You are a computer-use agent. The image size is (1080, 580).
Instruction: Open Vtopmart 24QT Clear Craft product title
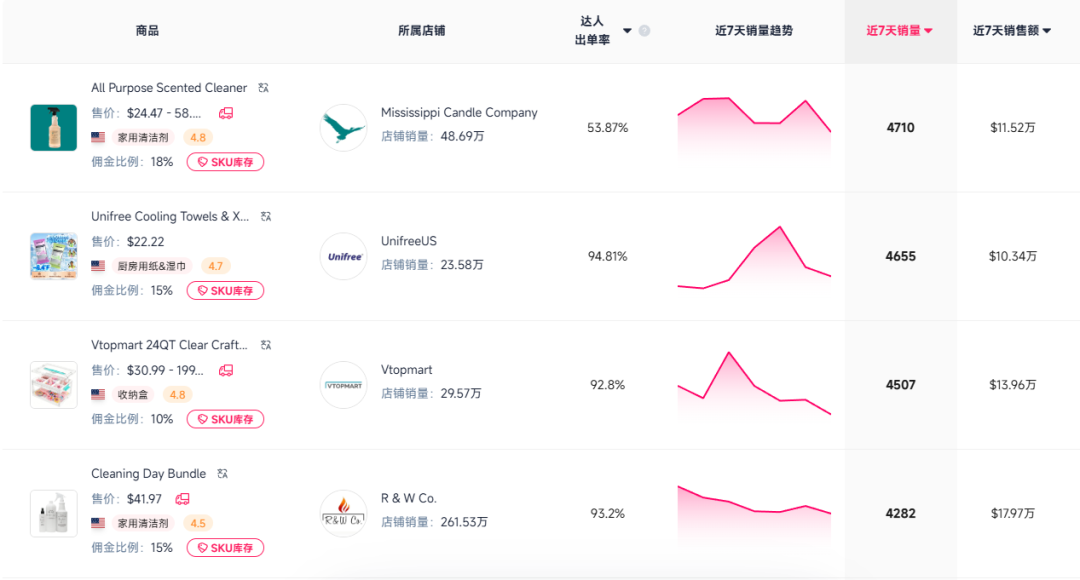(x=169, y=344)
